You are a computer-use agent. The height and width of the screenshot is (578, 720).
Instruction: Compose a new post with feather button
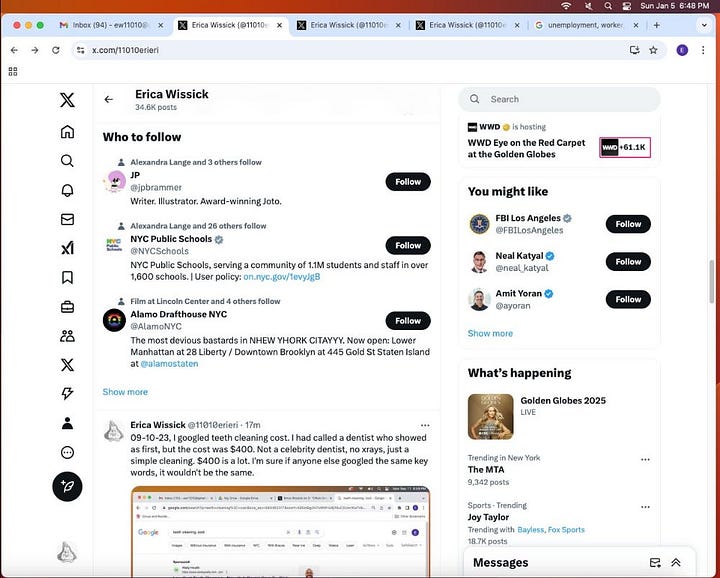67,487
